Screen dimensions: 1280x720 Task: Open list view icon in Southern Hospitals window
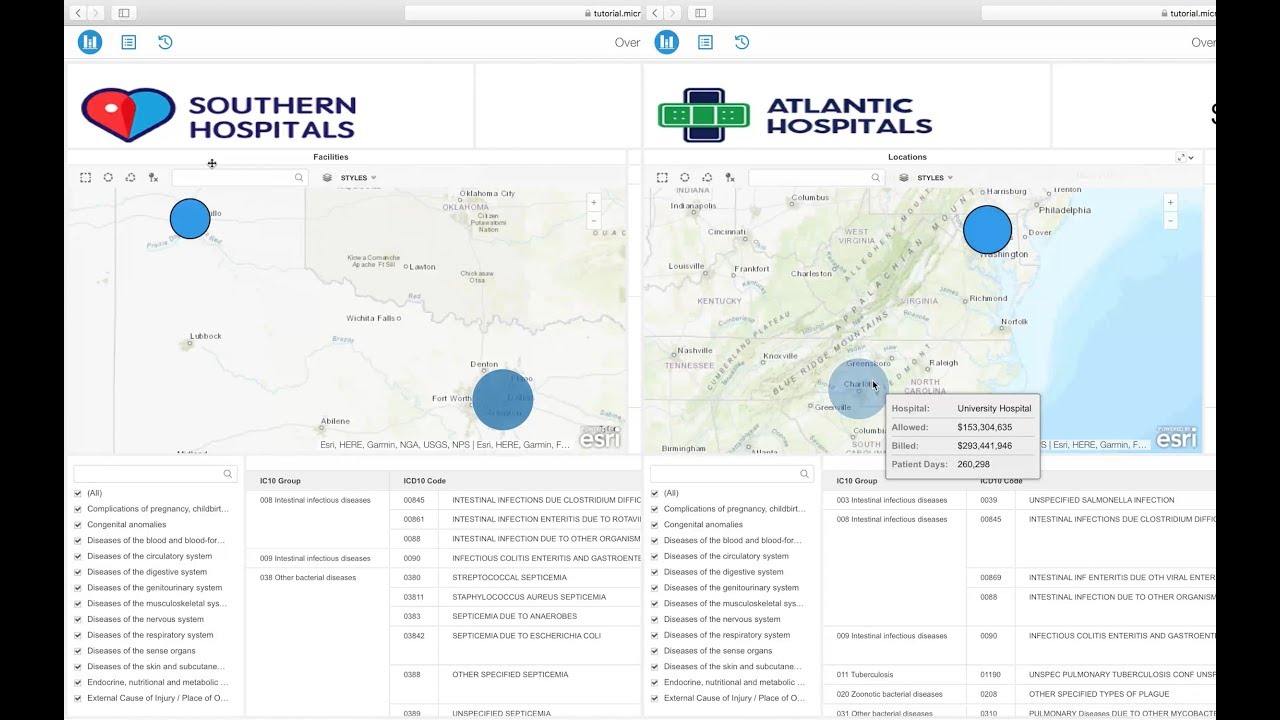pos(129,42)
